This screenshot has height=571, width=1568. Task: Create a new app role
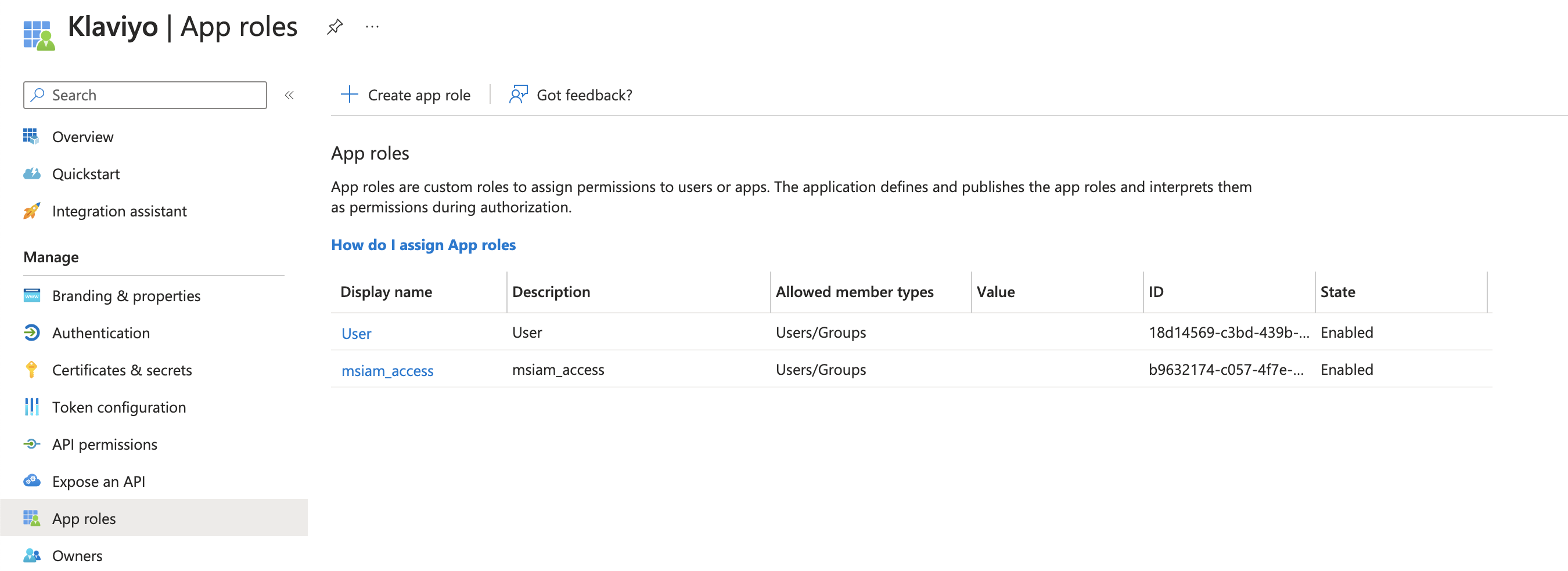(x=406, y=95)
